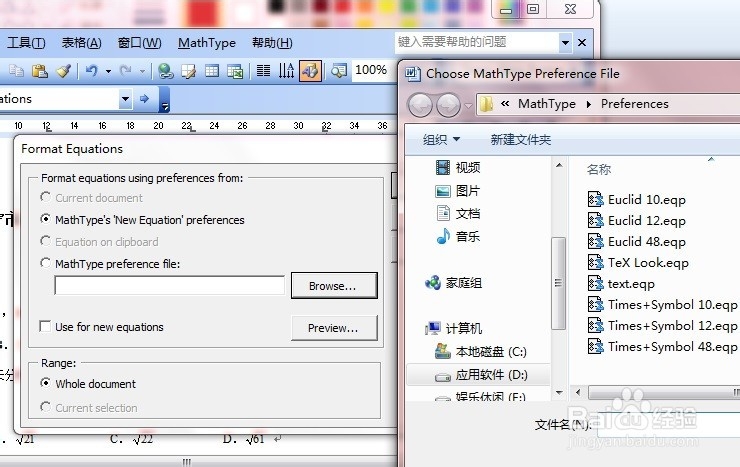The width and height of the screenshot is (740, 467).
Task: Select text.eqp file
Action: [621, 284]
